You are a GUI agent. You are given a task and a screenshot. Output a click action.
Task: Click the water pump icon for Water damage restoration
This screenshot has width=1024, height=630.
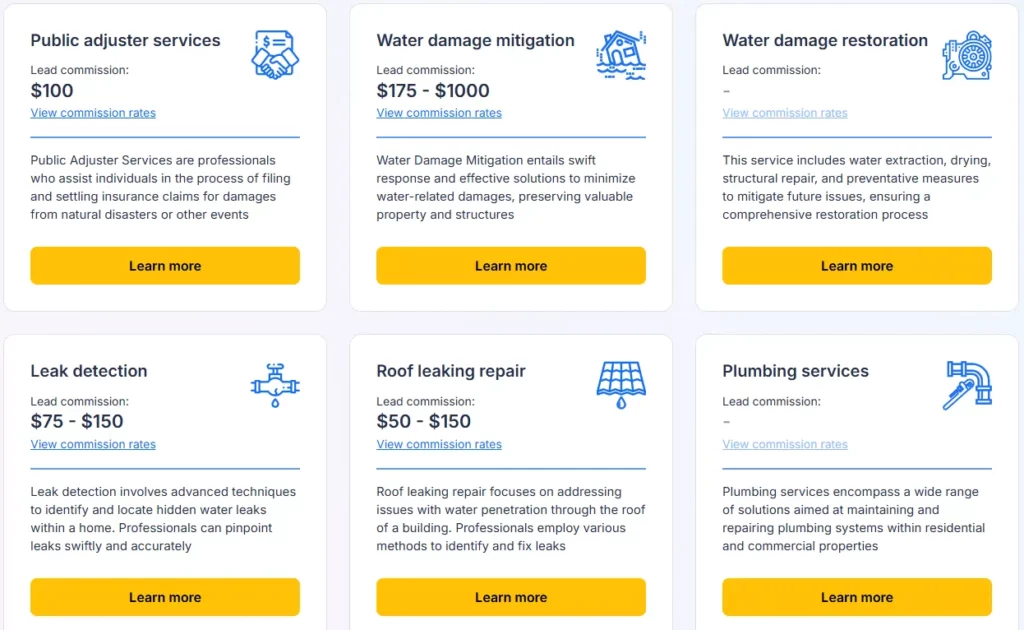tap(967, 55)
